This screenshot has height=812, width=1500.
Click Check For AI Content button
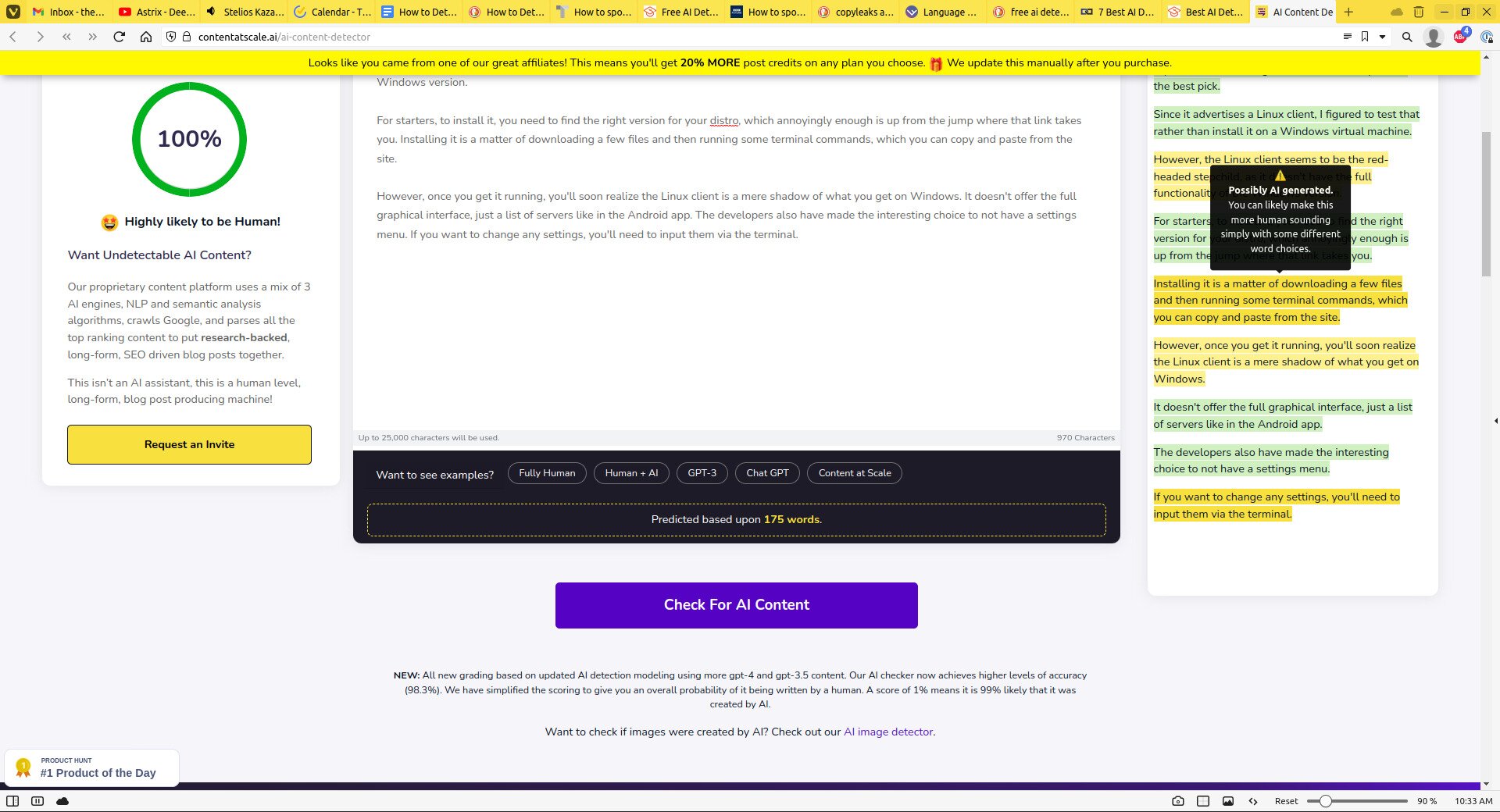pyautogui.click(x=737, y=605)
